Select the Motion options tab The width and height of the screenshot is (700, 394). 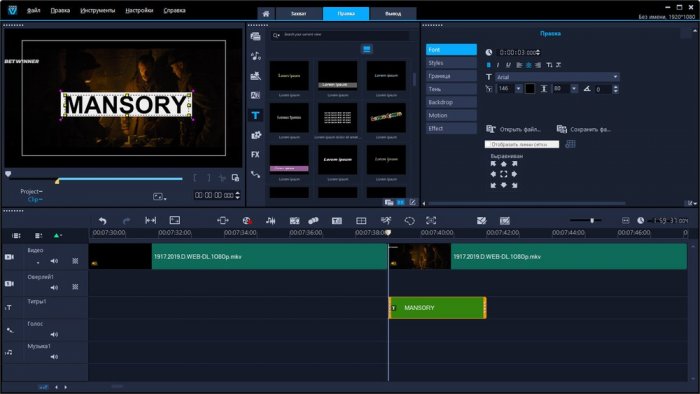click(x=451, y=115)
